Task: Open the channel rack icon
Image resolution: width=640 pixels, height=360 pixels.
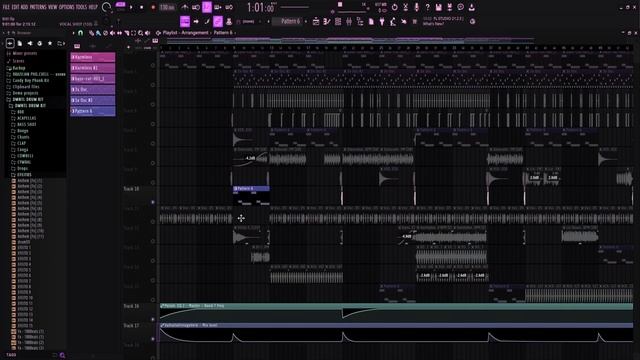Action: point(338,21)
